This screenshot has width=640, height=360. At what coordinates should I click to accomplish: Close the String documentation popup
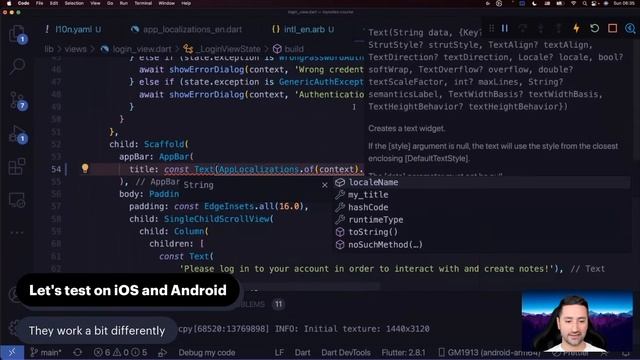point(324,185)
